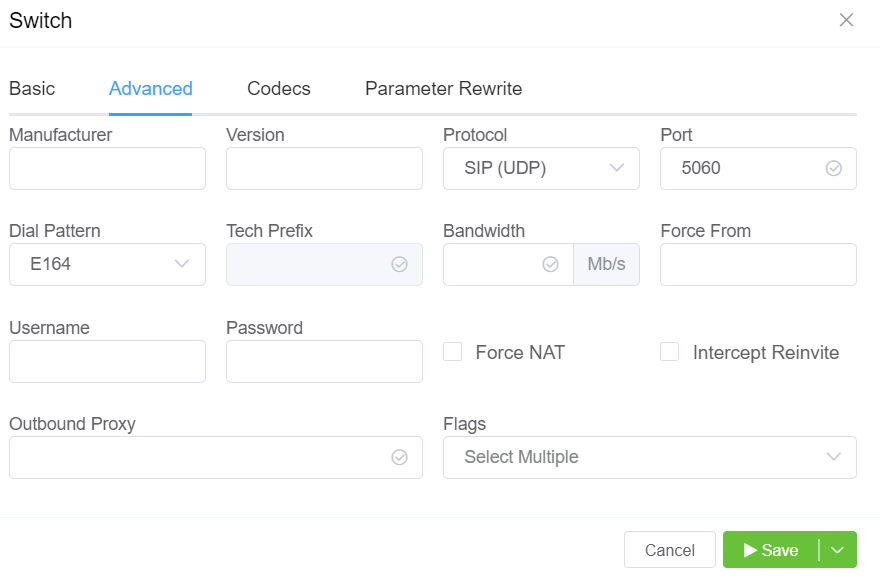Click the check-circle icon in Port field
The height and width of the screenshot is (583, 880).
point(833,168)
